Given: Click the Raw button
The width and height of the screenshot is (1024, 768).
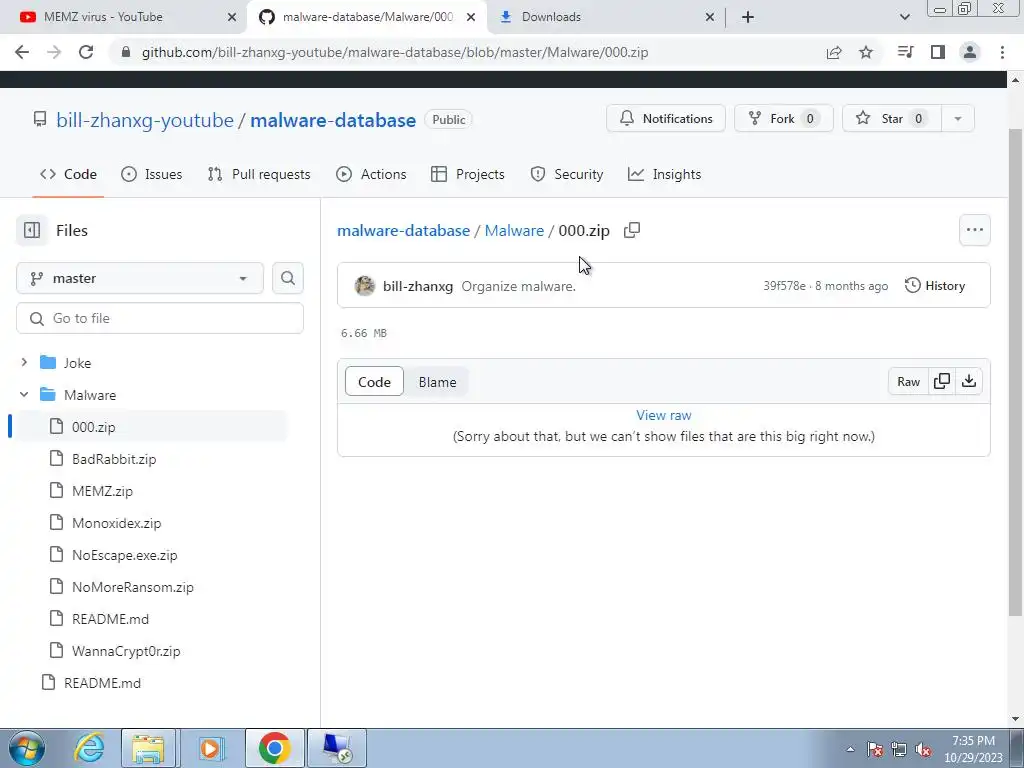Looking at the screenshot, I should pos(908,381).
